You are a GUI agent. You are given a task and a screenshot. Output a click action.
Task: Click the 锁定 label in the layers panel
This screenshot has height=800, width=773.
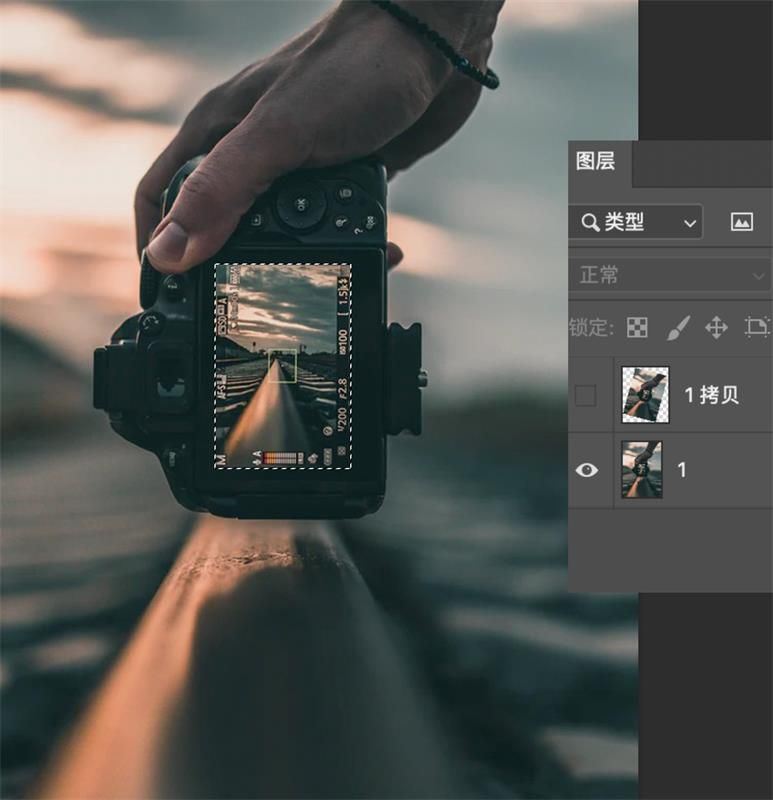(591, 327)
